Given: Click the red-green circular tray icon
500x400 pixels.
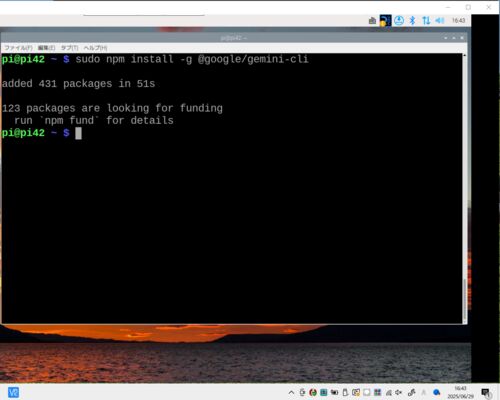Looking at the screenshot, I should click(313, 393).
